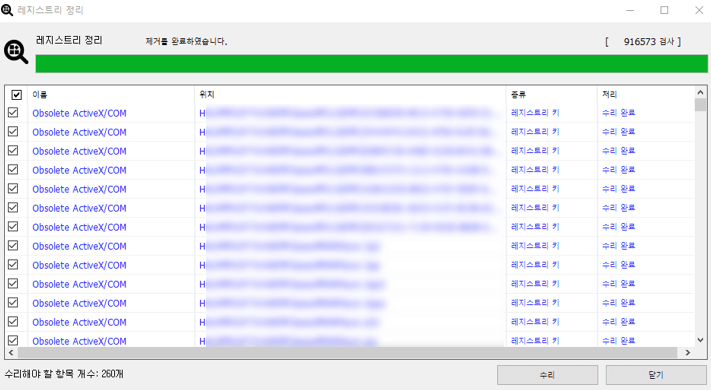Click 수리 완료 in the first row

[618, 112]
